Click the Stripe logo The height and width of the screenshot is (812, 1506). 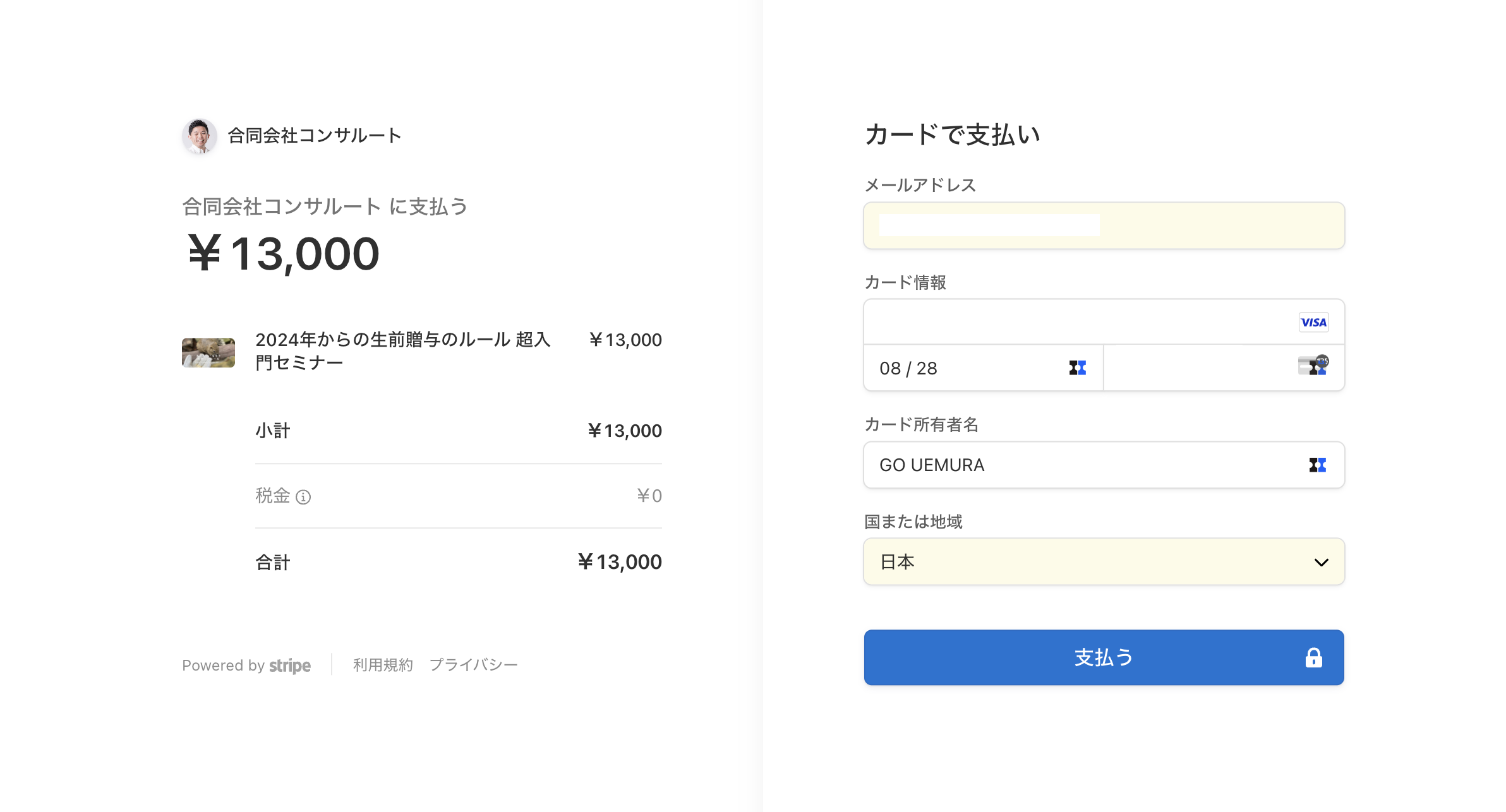[290, 666]
